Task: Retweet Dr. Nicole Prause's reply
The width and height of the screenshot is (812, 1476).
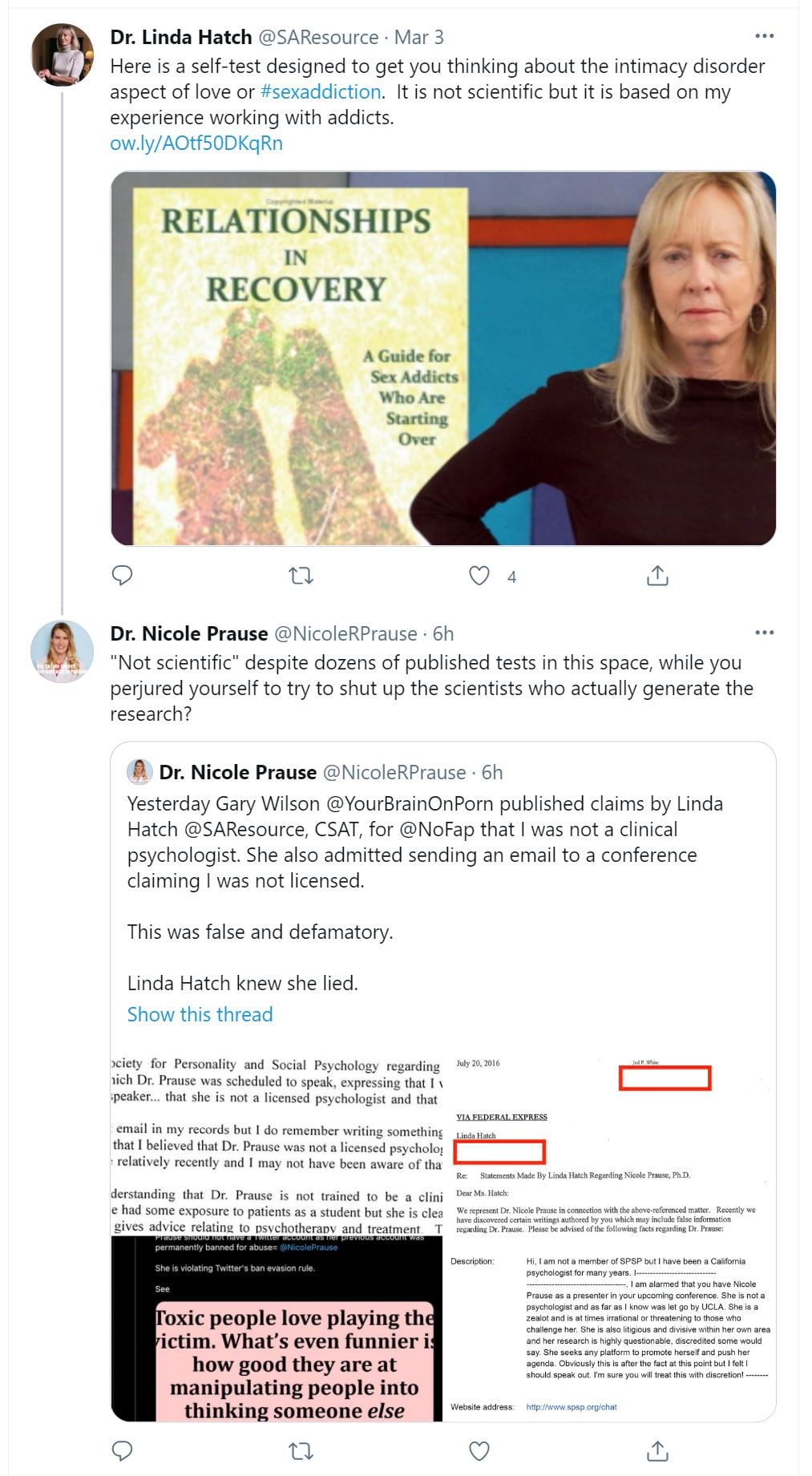Action: [x=301, y=1450]
